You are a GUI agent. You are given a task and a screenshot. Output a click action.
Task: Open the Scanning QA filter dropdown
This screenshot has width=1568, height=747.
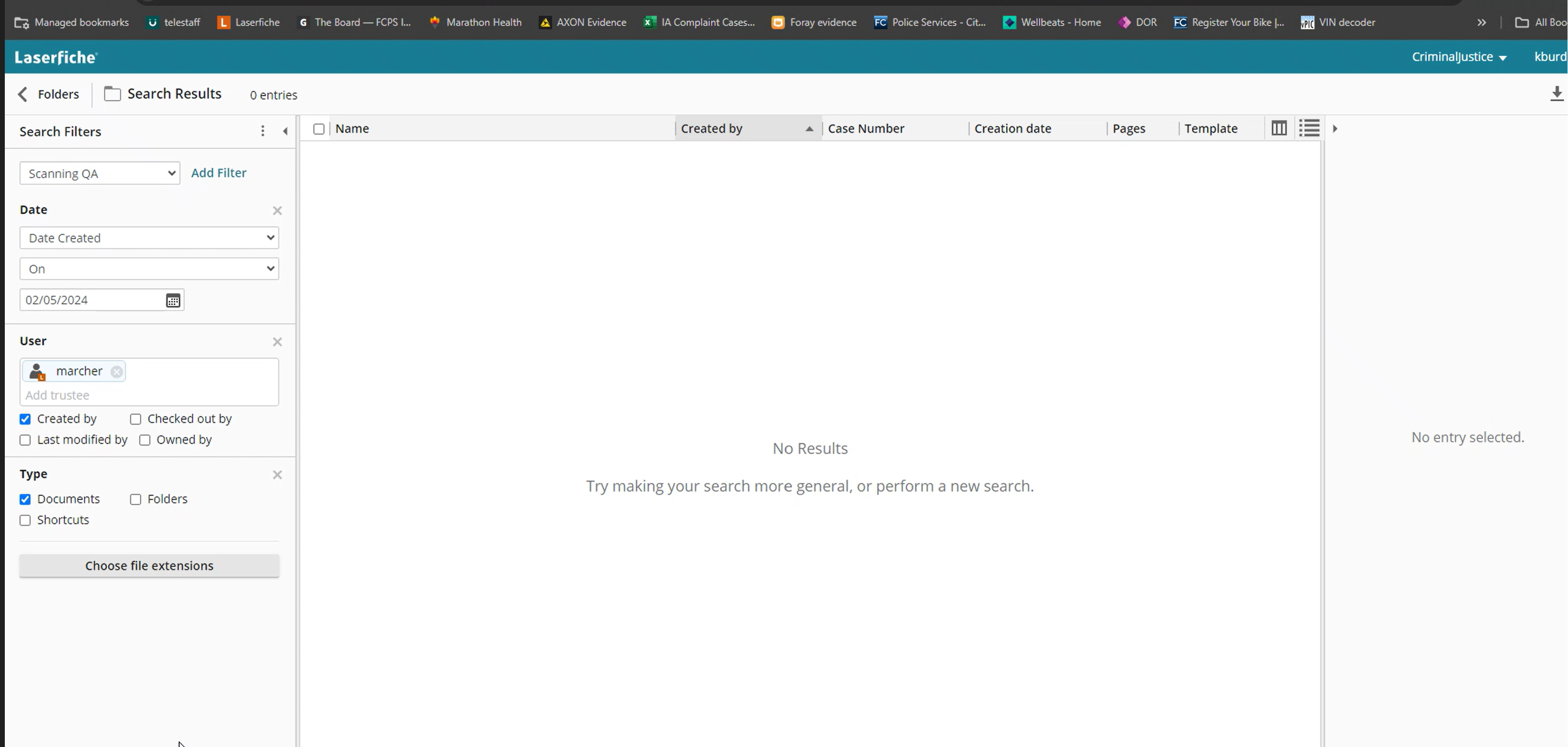click(100, 173)
